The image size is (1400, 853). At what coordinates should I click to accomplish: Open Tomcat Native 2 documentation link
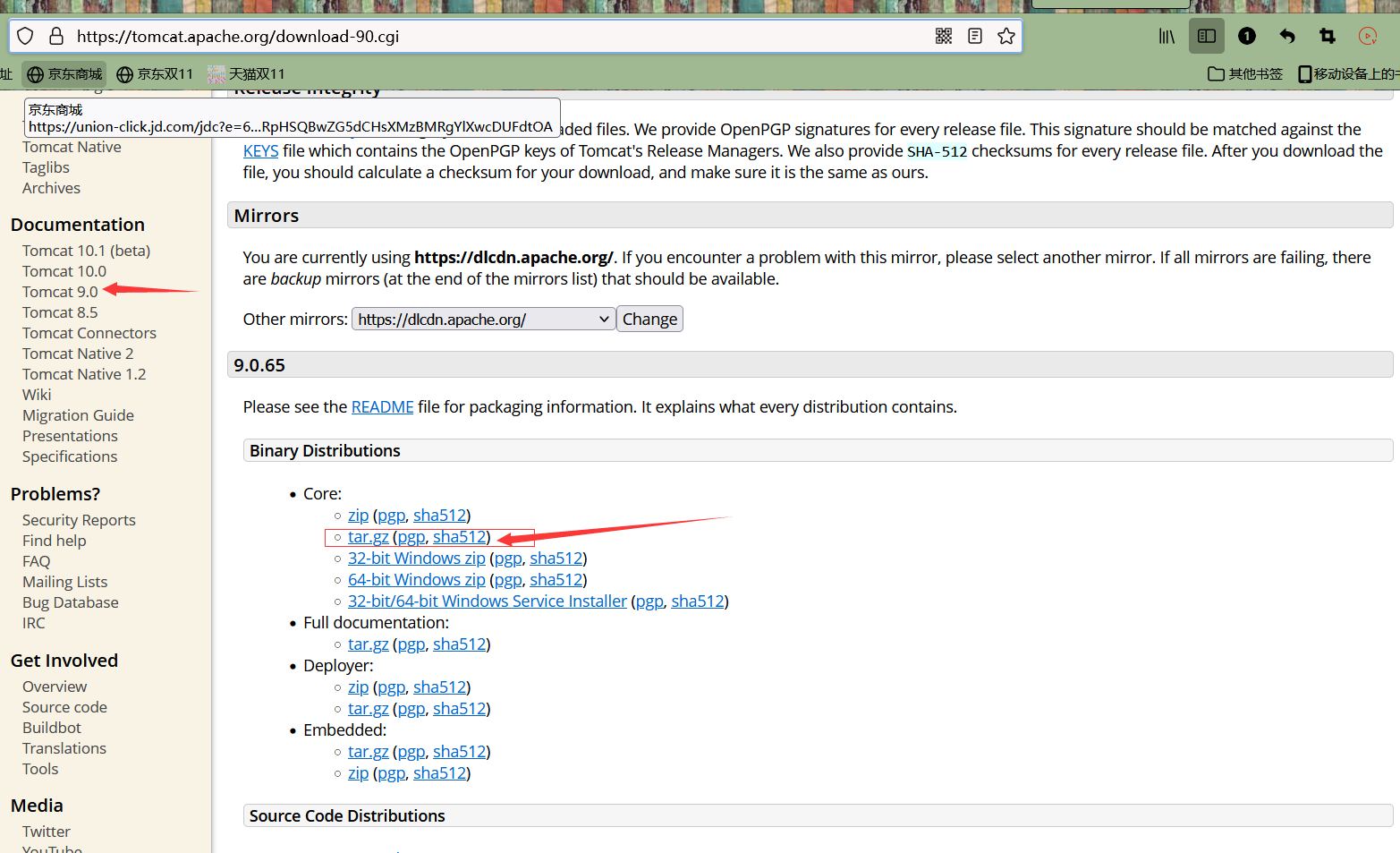pyautogui.click(x=78, y=354)
